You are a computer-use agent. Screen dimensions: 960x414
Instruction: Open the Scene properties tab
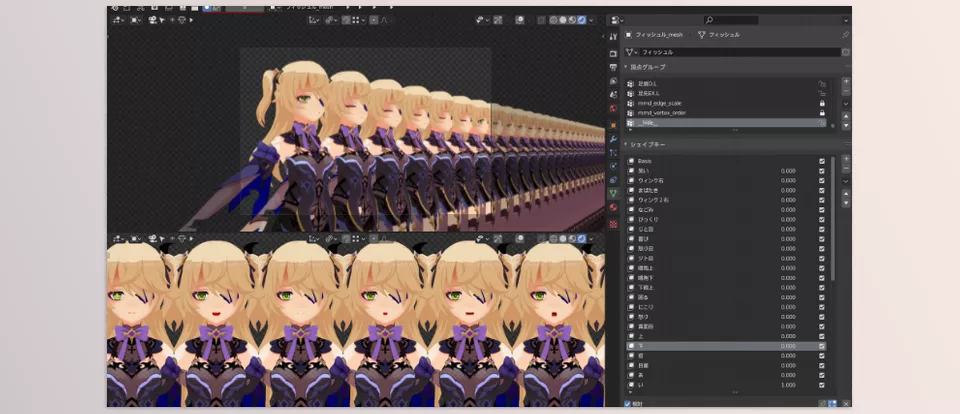(613, 95)
